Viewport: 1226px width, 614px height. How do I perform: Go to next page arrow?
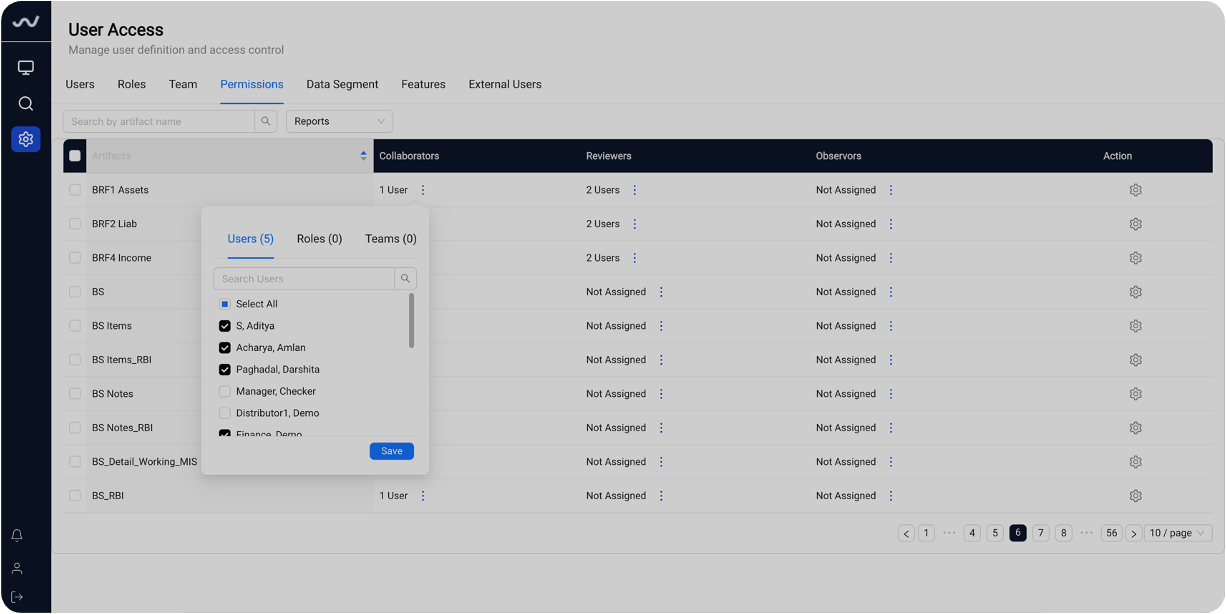[x=1134, y=533]
